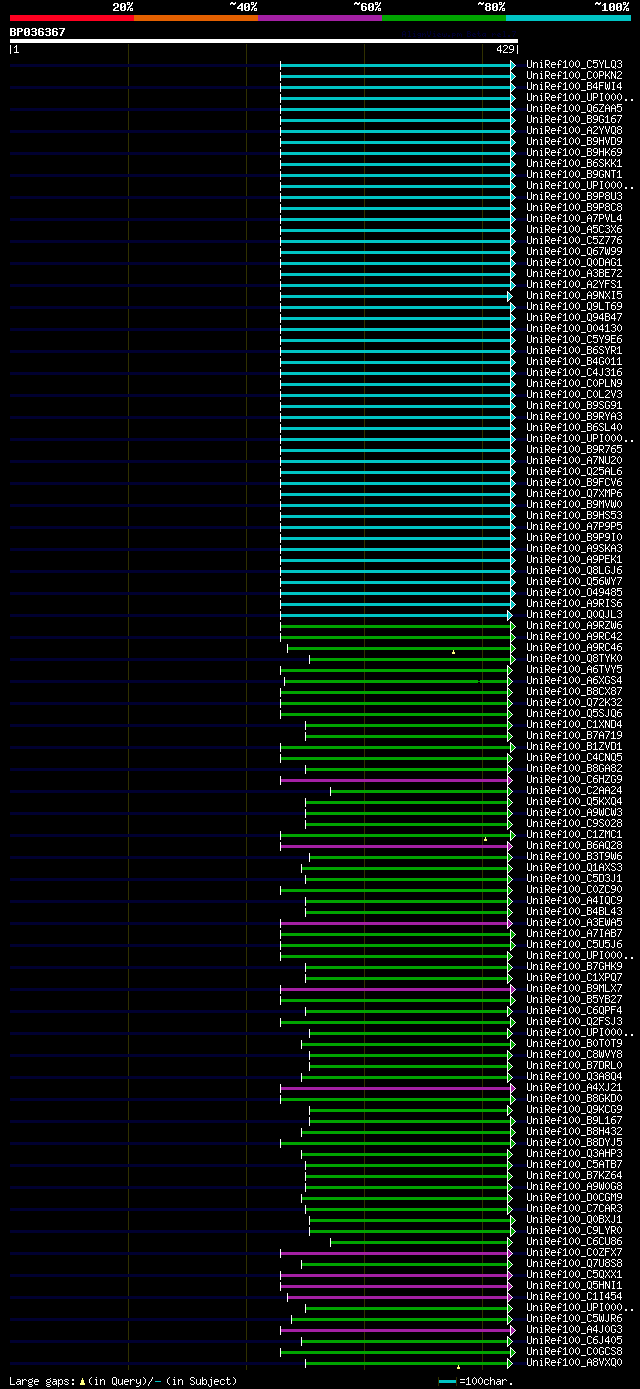The height and width of the screenshot is (1389, 640).
Task: Click the arrowhead ending the A9NXI5 alignment bar
Action: pyautogui.click(x=509, y=296)
